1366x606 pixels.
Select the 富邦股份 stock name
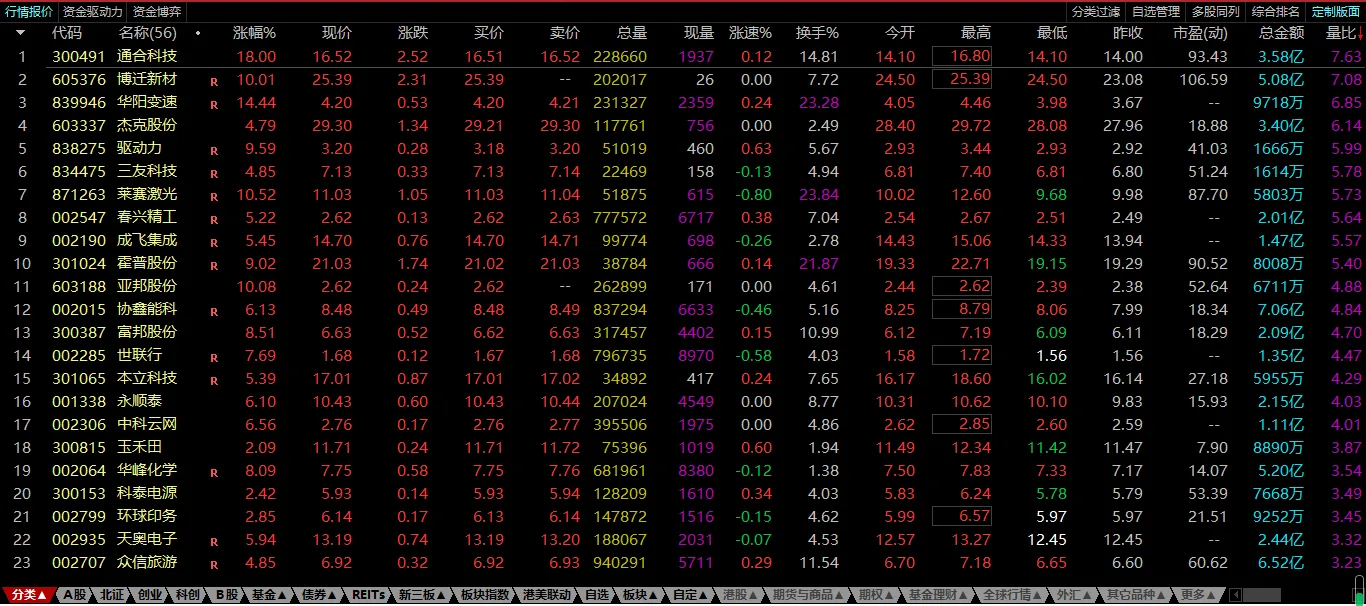tap(147, 333)
